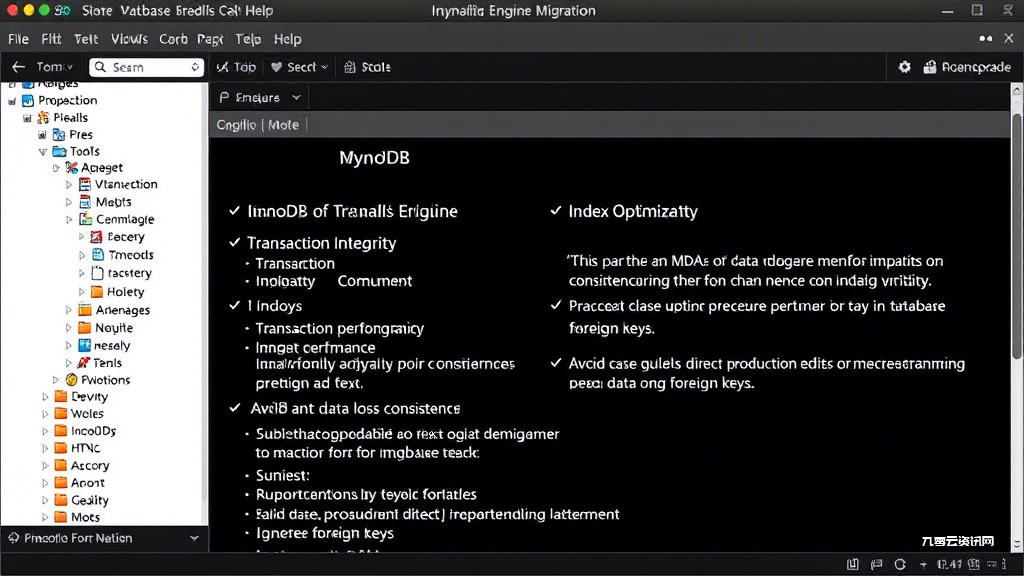Click the Cenmlagie item icon
The height and width of the screenshot is (576, 1024).
coord(86,219)
